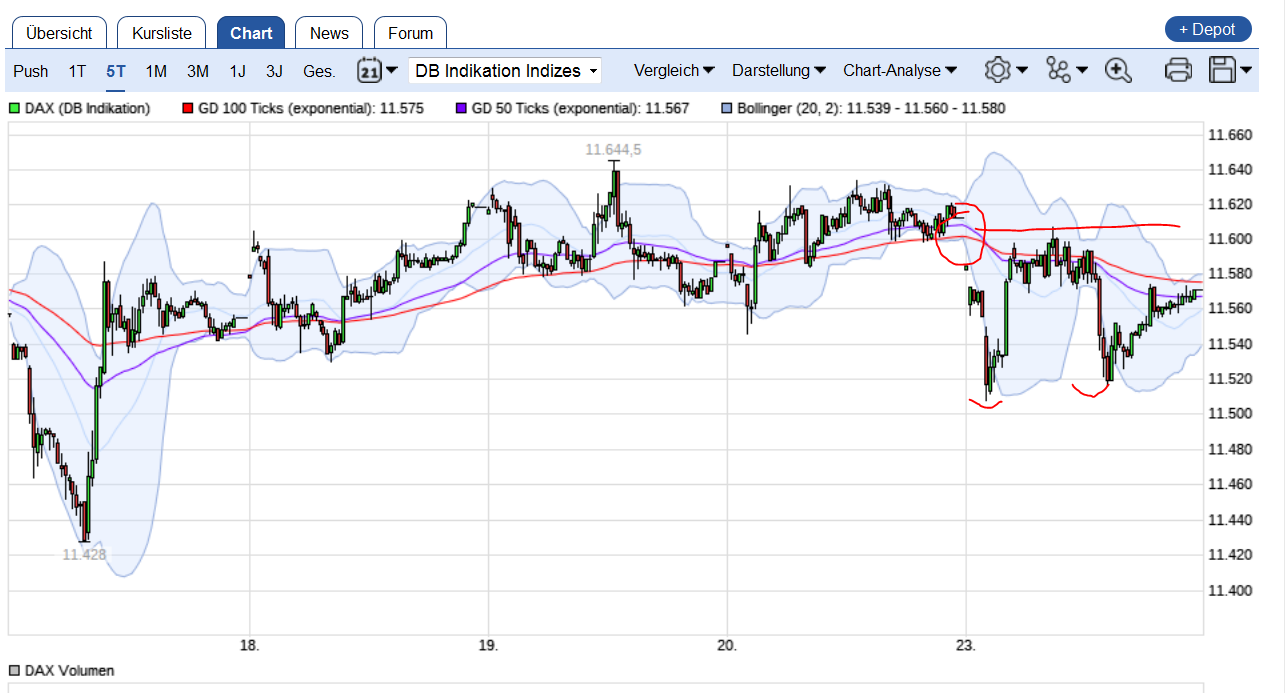Click the 19. date axis label

(x=489, y=645)
